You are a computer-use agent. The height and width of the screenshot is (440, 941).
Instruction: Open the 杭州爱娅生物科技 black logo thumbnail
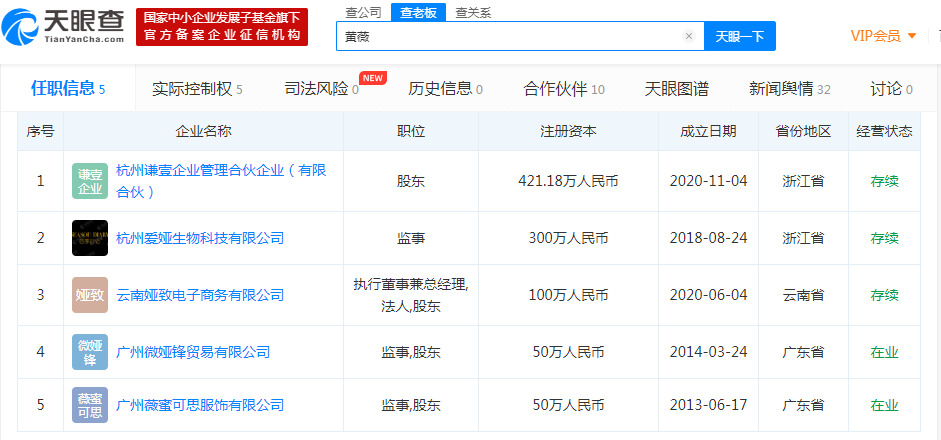(90, 238)
